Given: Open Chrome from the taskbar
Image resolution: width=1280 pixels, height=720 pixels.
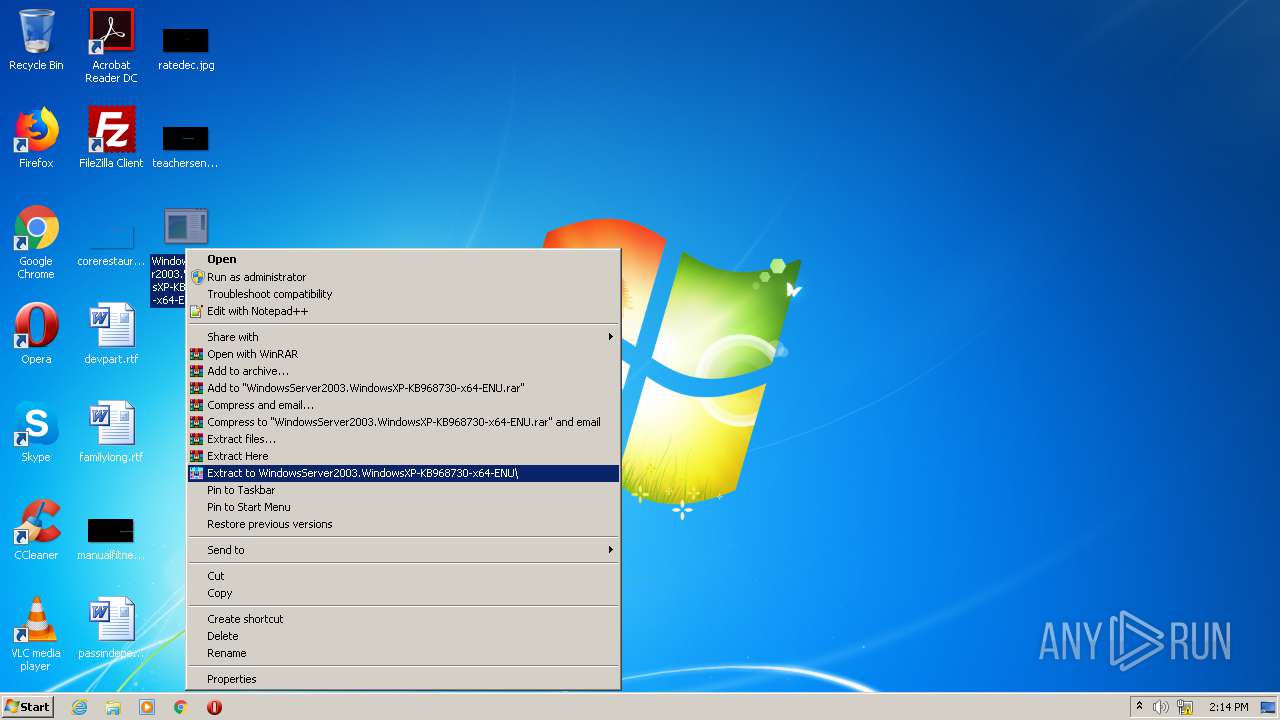Looking at the screenshot, I should 181,707.
